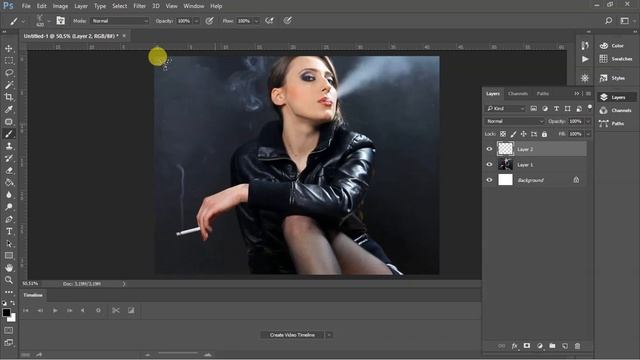
Task: Create a new group folder icon
Action: (x=552, y=346)
